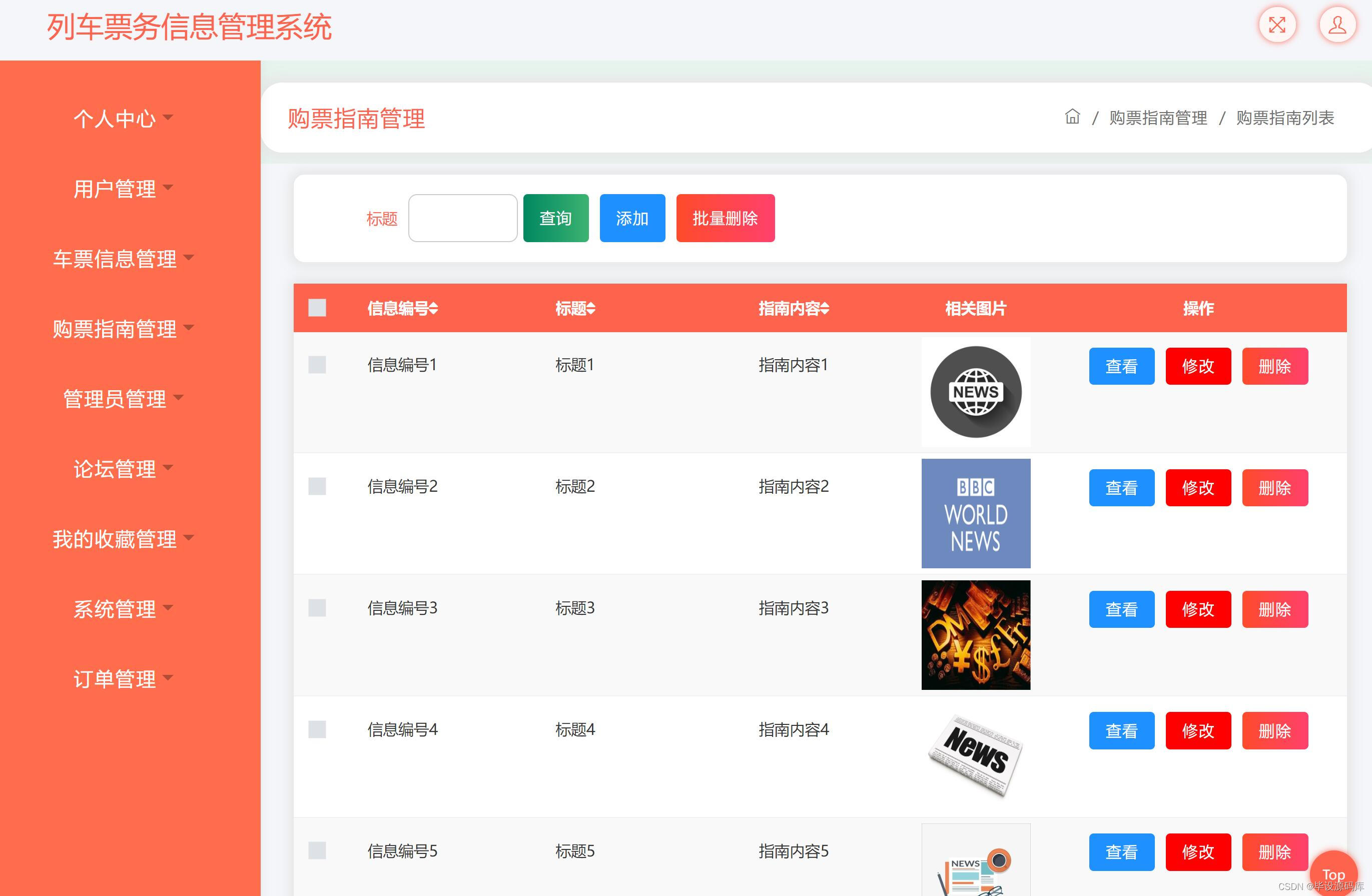Click the fullscreen exit icon in header
The height and width of the screenshot is (896, 1372).
pyautogui.click(x=1277, y=25)
